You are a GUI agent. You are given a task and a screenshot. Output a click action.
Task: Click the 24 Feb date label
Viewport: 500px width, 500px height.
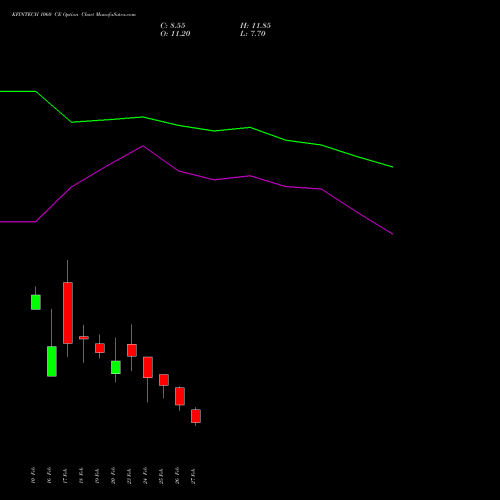click(145, 475)
